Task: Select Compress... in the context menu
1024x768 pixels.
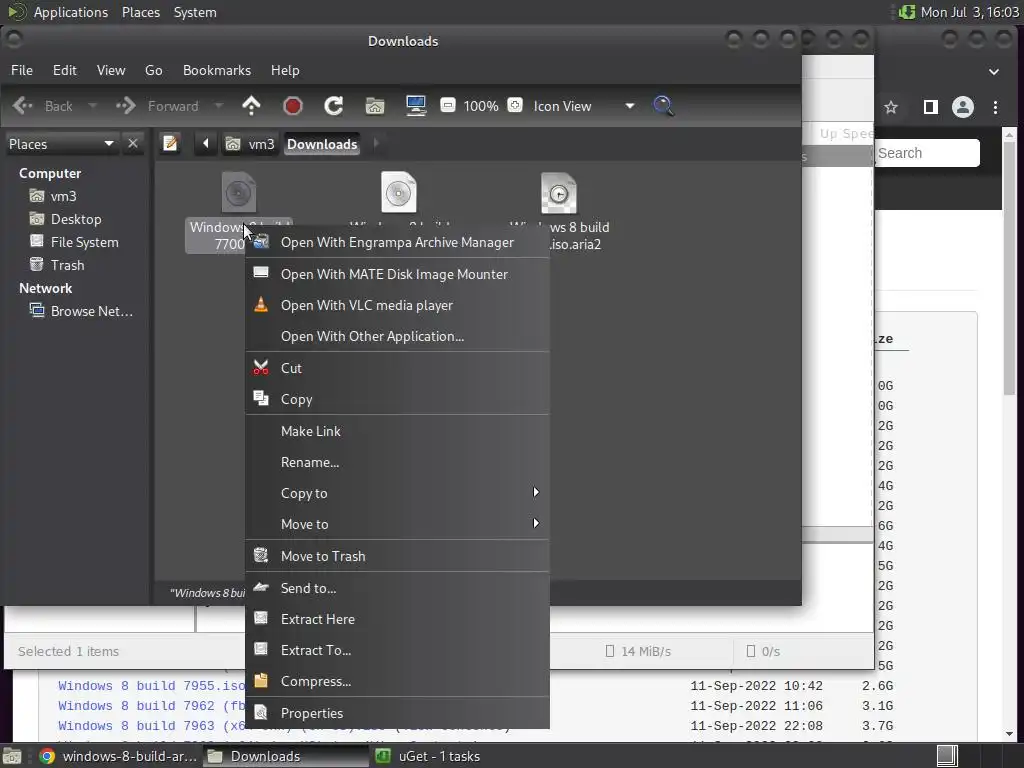Action: 397,681
